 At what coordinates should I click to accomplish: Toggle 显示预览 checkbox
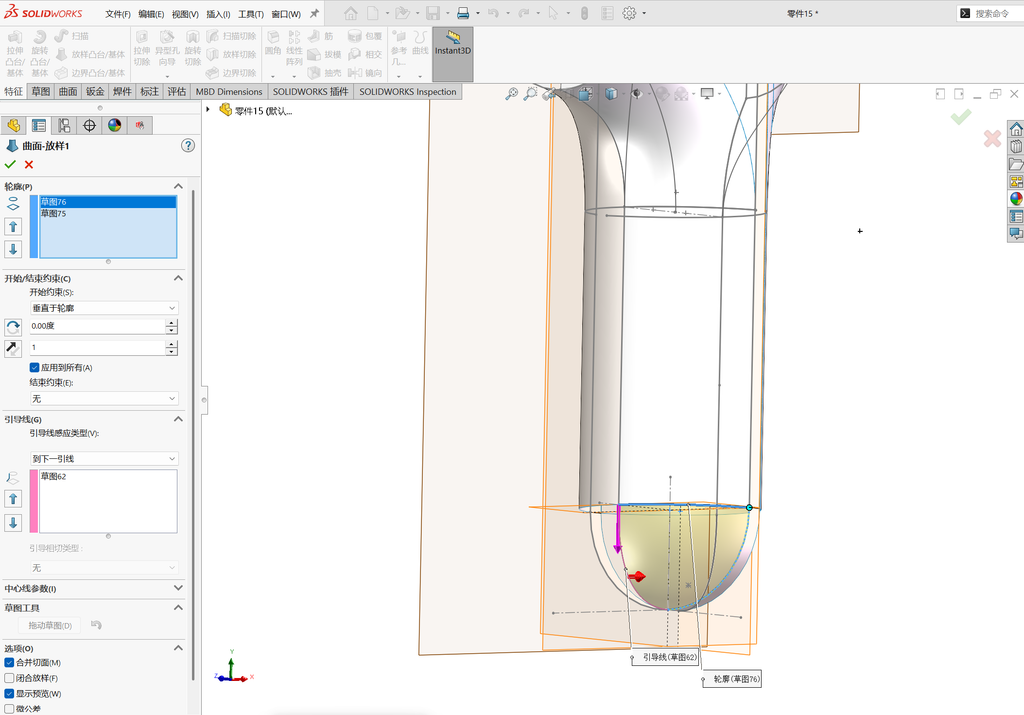point(9,693)
